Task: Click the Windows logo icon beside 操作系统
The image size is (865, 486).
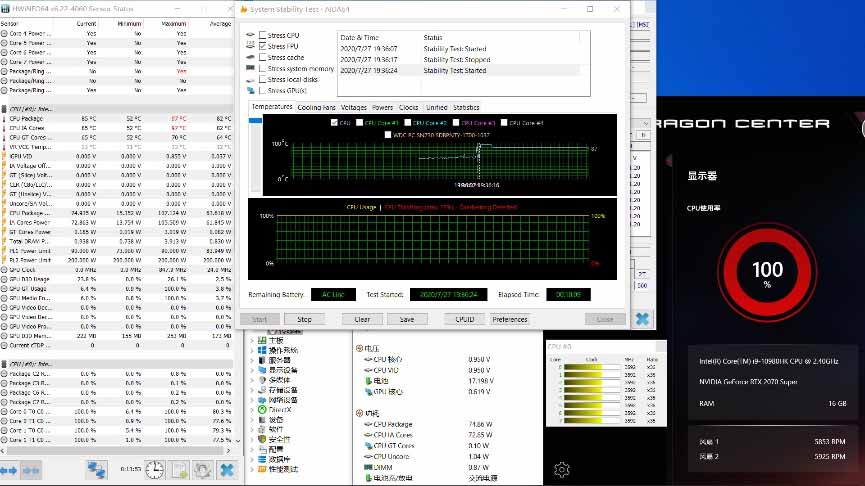Action: (x=262, y=350)
